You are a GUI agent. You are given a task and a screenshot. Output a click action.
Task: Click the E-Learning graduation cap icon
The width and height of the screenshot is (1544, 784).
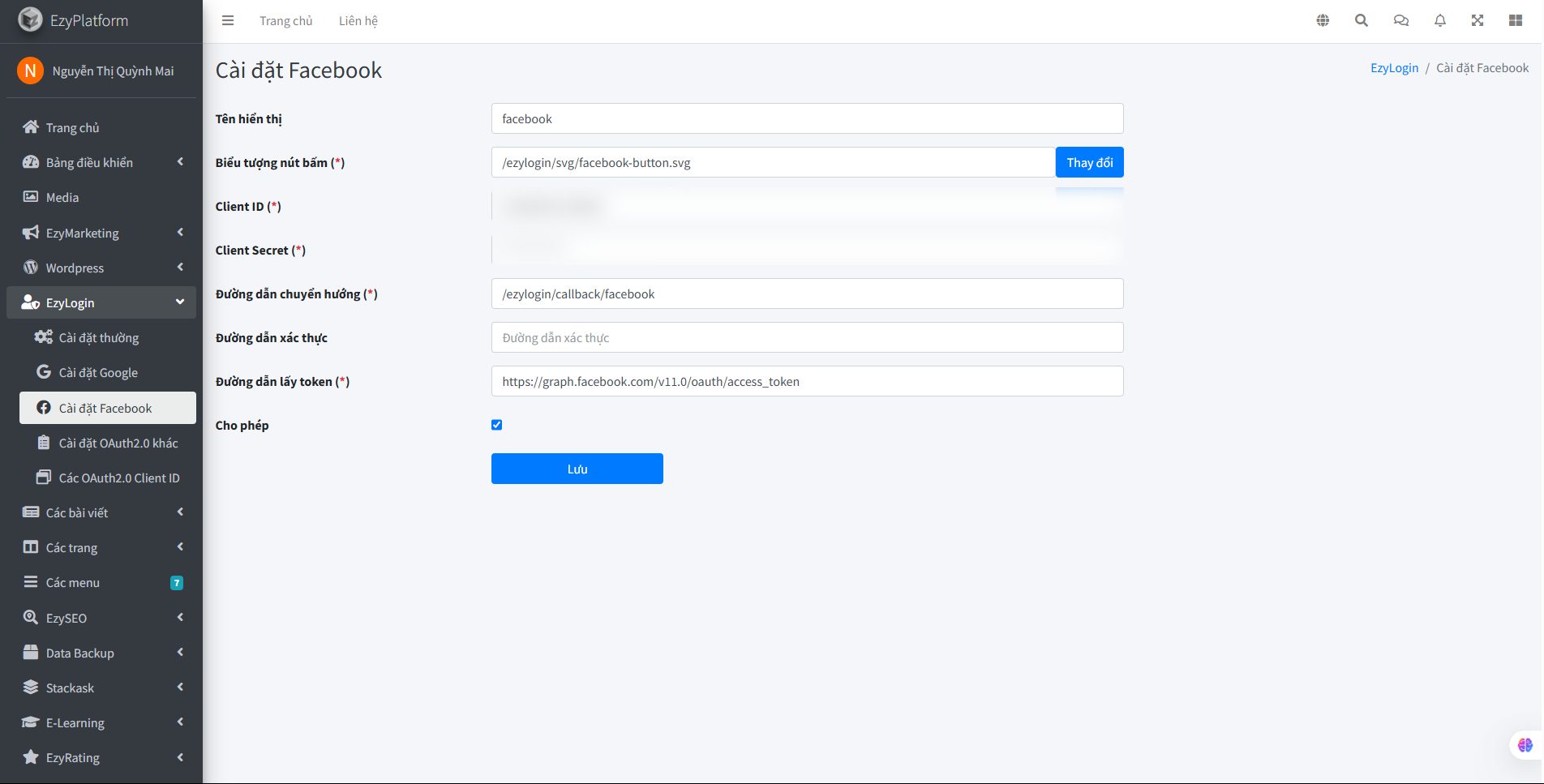click(x=31, y=722)
